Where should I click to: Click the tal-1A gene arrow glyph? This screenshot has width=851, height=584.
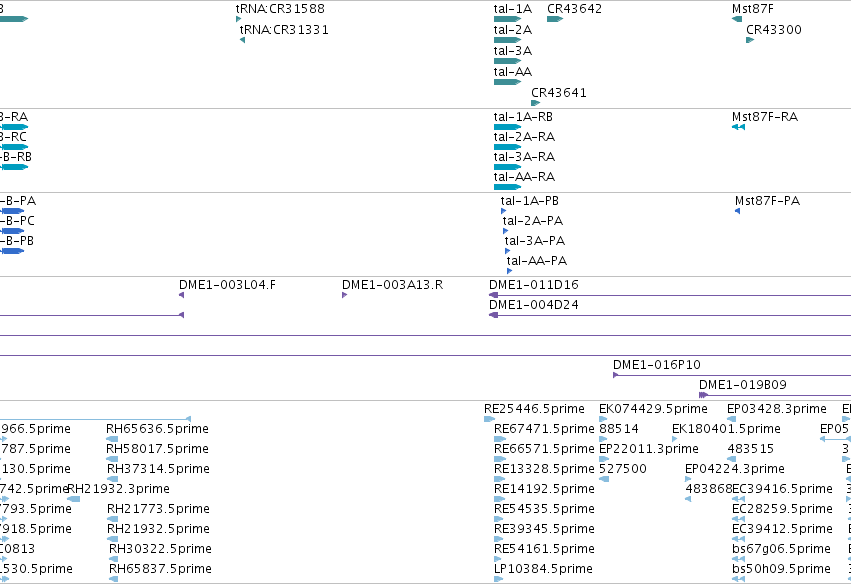pyautogui.click(x=507, y=19)
